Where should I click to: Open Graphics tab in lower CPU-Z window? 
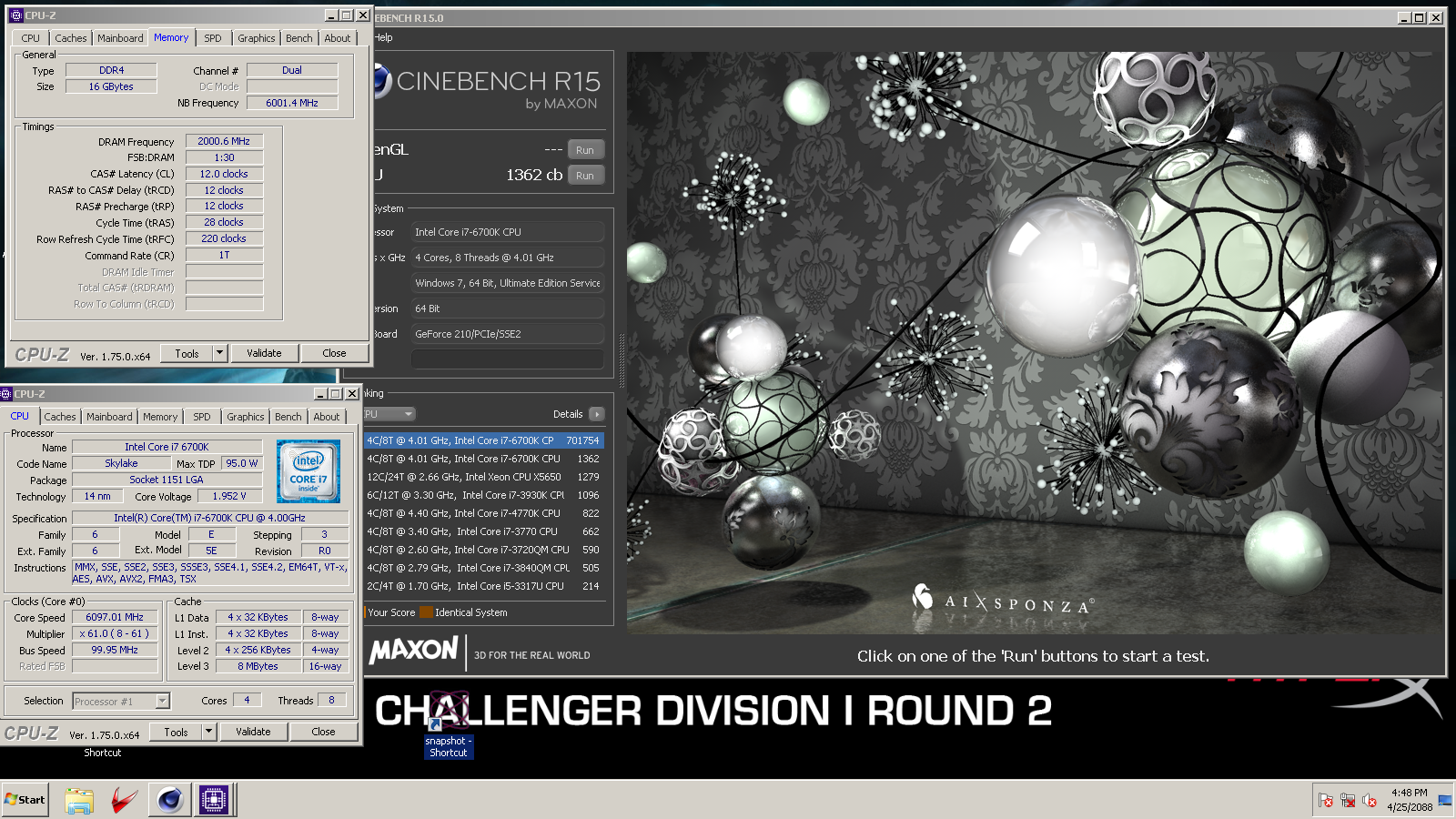click(x=246, y=417)
